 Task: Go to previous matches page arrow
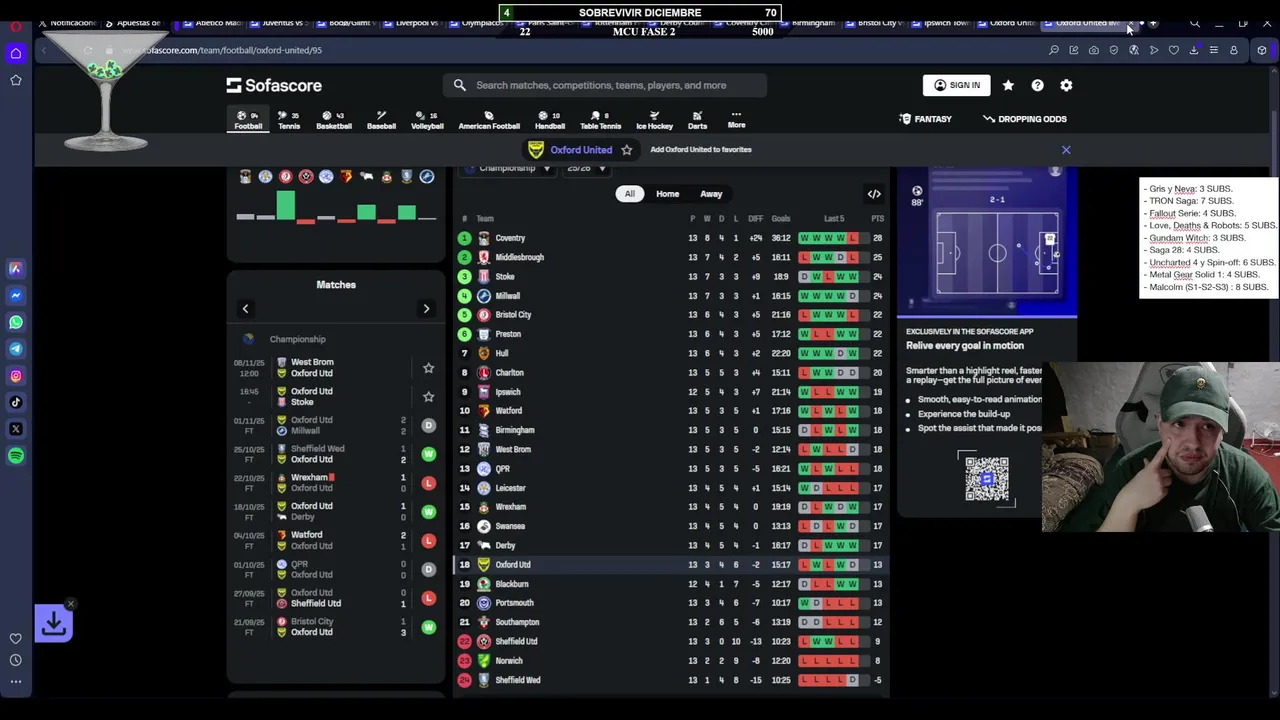245,309
